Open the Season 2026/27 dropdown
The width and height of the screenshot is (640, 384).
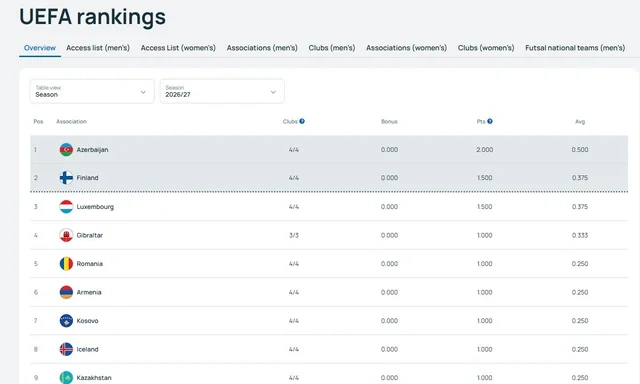[x=222, y=91]
